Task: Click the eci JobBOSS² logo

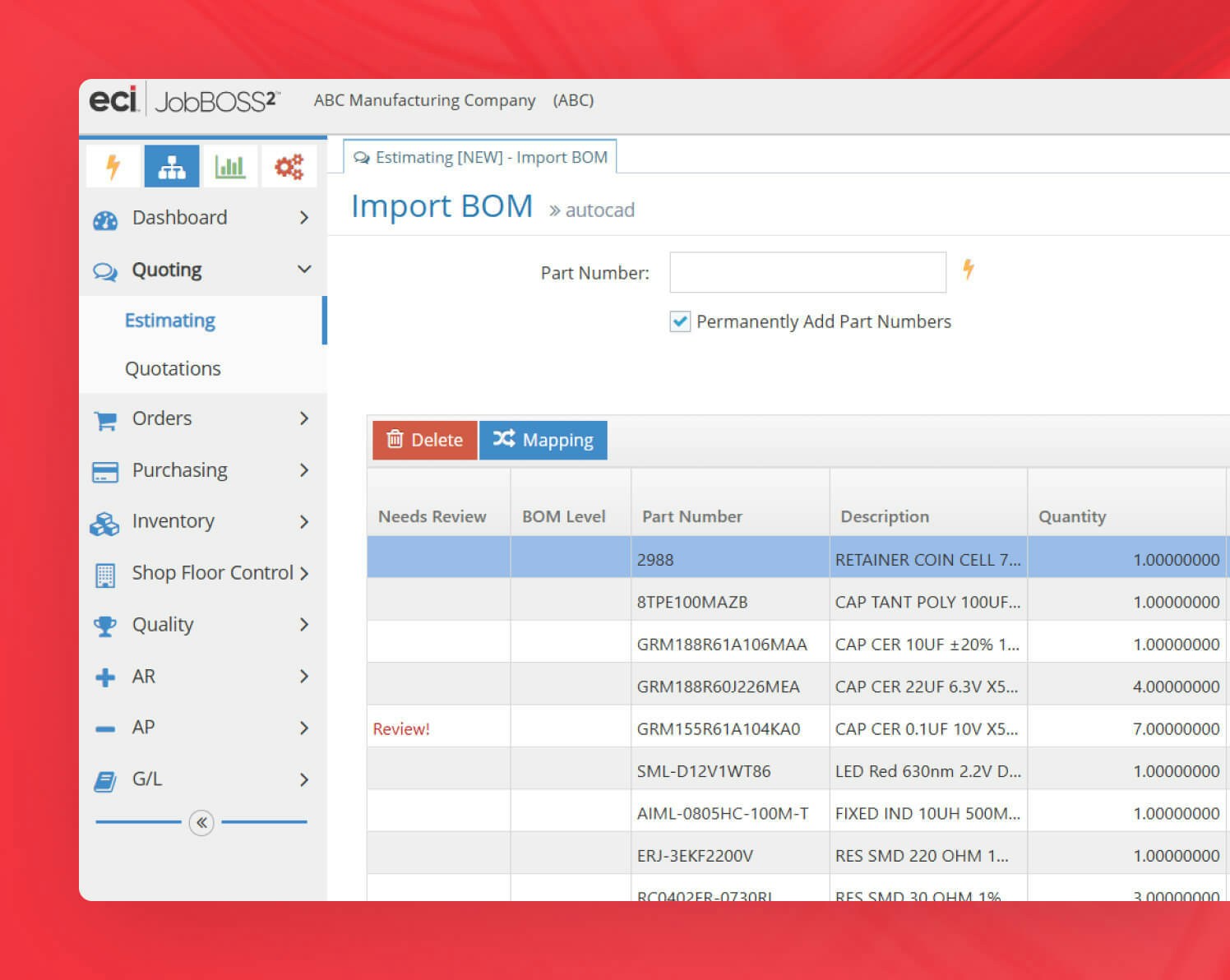Action: pos(184,100)
